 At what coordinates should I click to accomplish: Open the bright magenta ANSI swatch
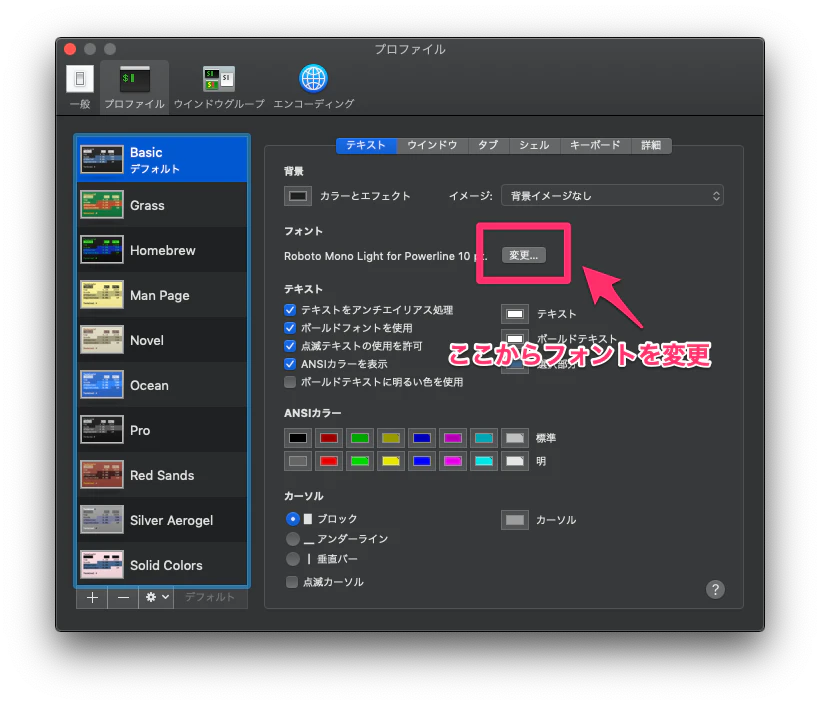453,461
